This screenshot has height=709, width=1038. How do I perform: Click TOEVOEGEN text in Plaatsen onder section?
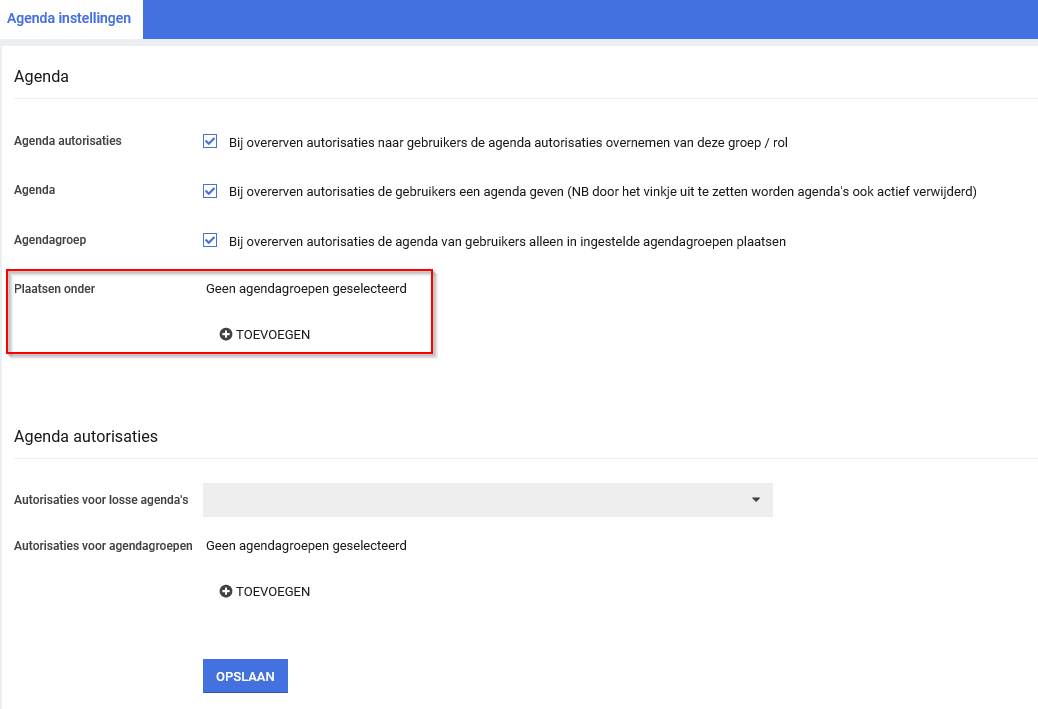click(x=273, y=335)
